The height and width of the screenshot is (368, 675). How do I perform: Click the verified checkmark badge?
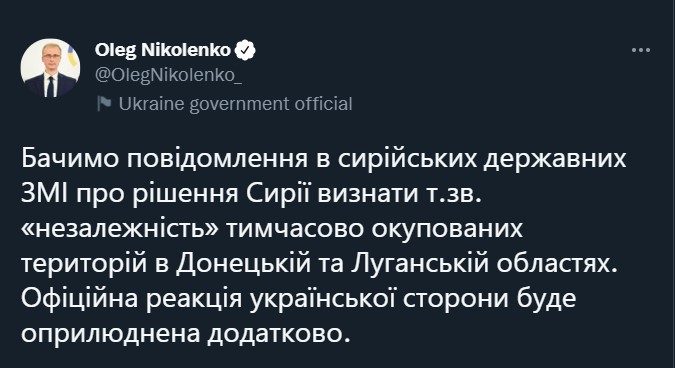245,50
